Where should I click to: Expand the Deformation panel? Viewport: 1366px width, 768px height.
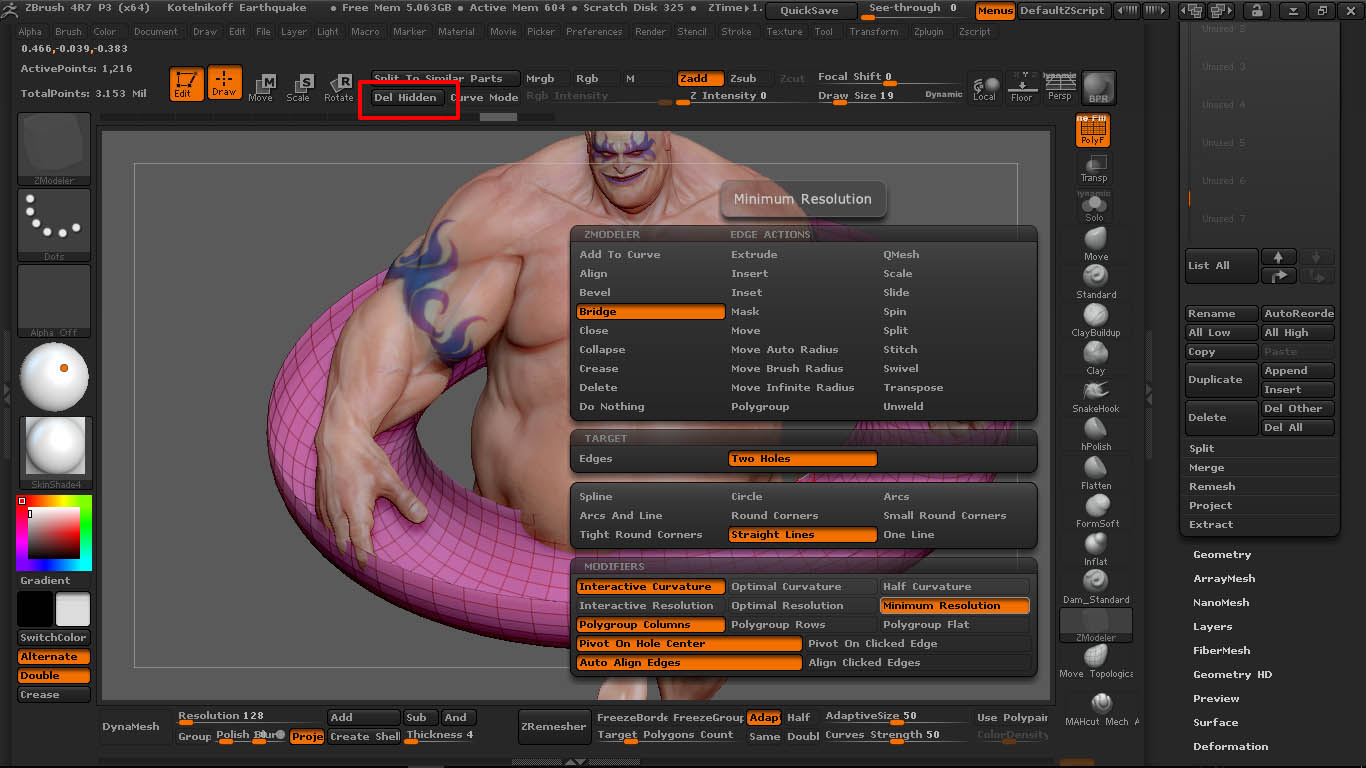pos(1230,746)
